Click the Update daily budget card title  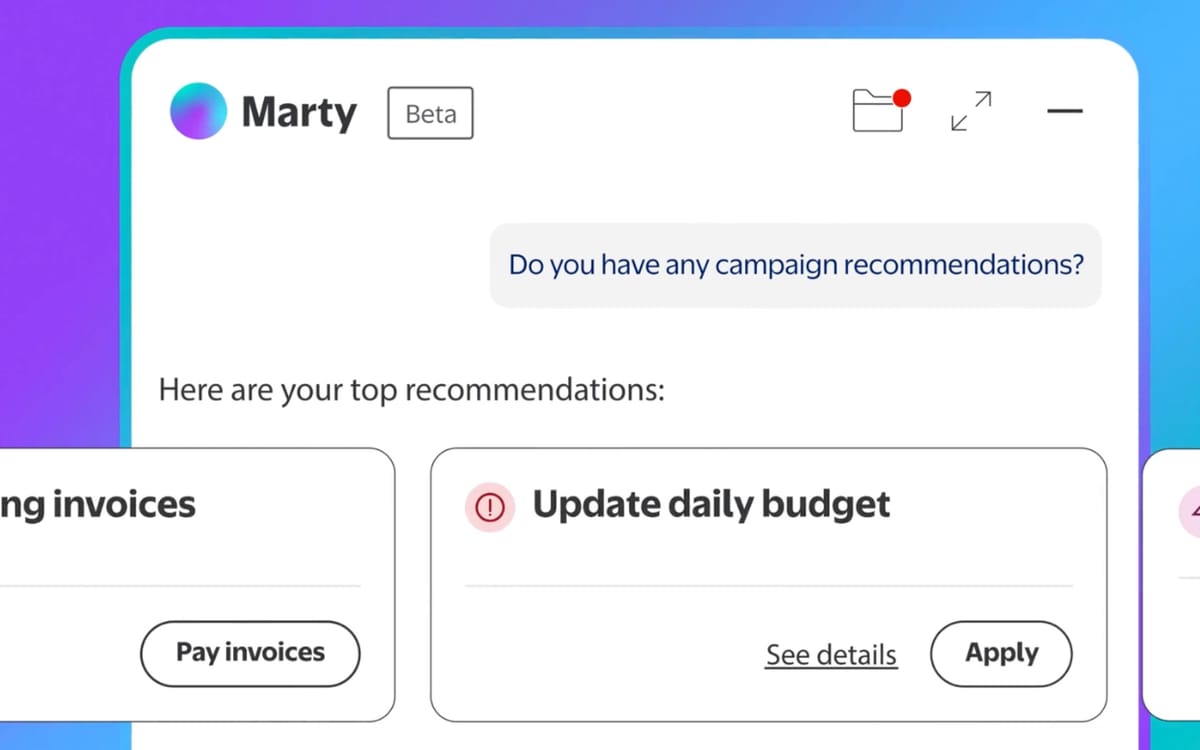pos(712,505)
